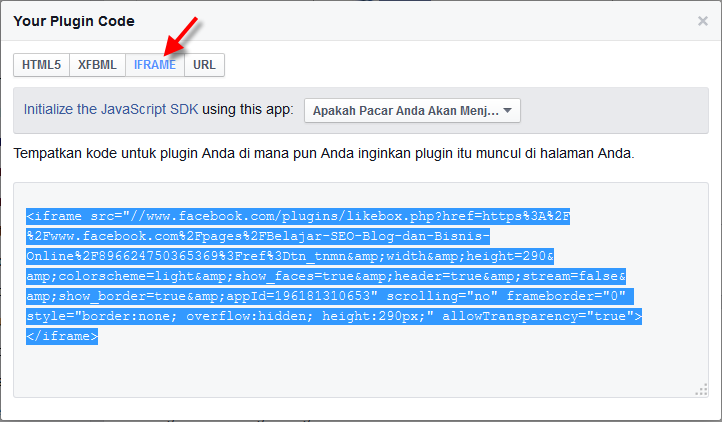Image resolution: width=722 pixels, height=422 pixels.
Task: Click the code line beginning '%2Fwww.facebook.com'
Action: point(258,236)
